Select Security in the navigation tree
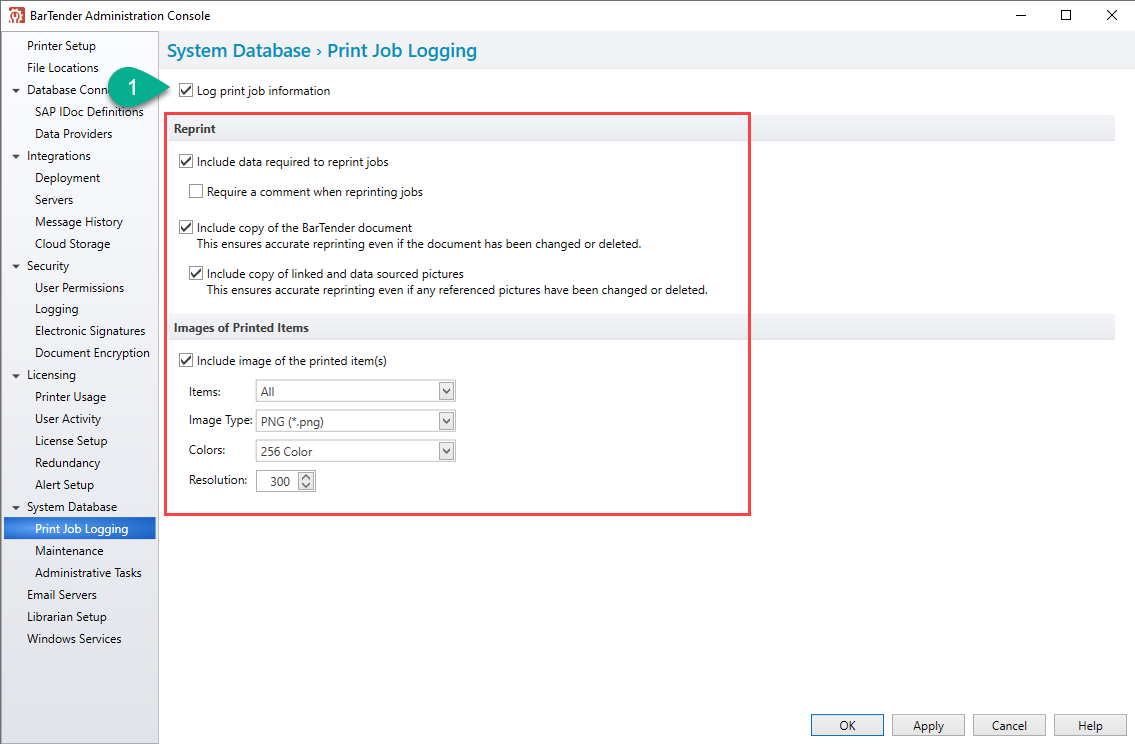The width and height of the screenshot is (1135, 744). click(48, 266)
